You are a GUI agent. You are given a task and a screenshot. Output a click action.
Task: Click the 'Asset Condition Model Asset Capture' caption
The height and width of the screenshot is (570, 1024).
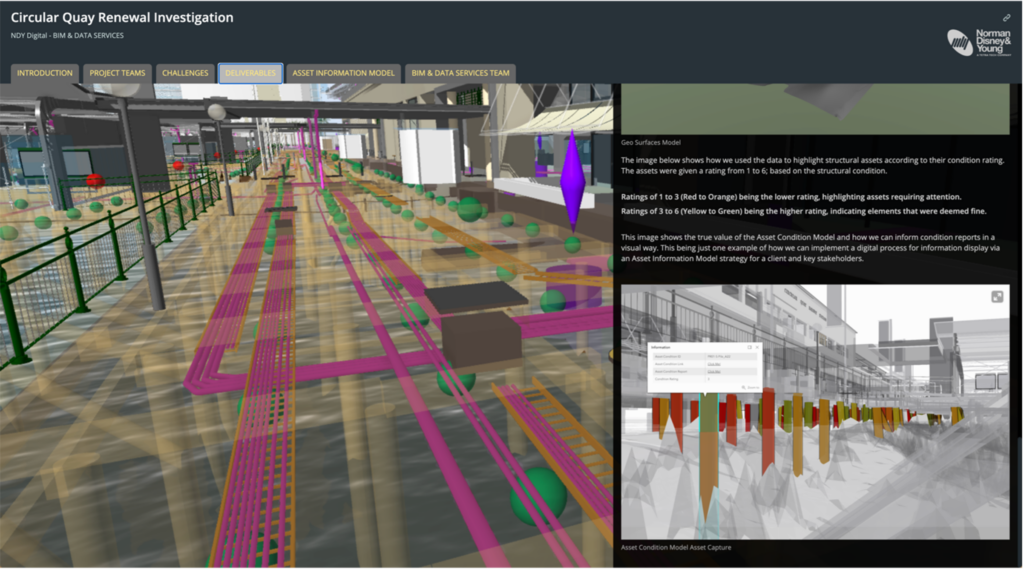[676, 547]
